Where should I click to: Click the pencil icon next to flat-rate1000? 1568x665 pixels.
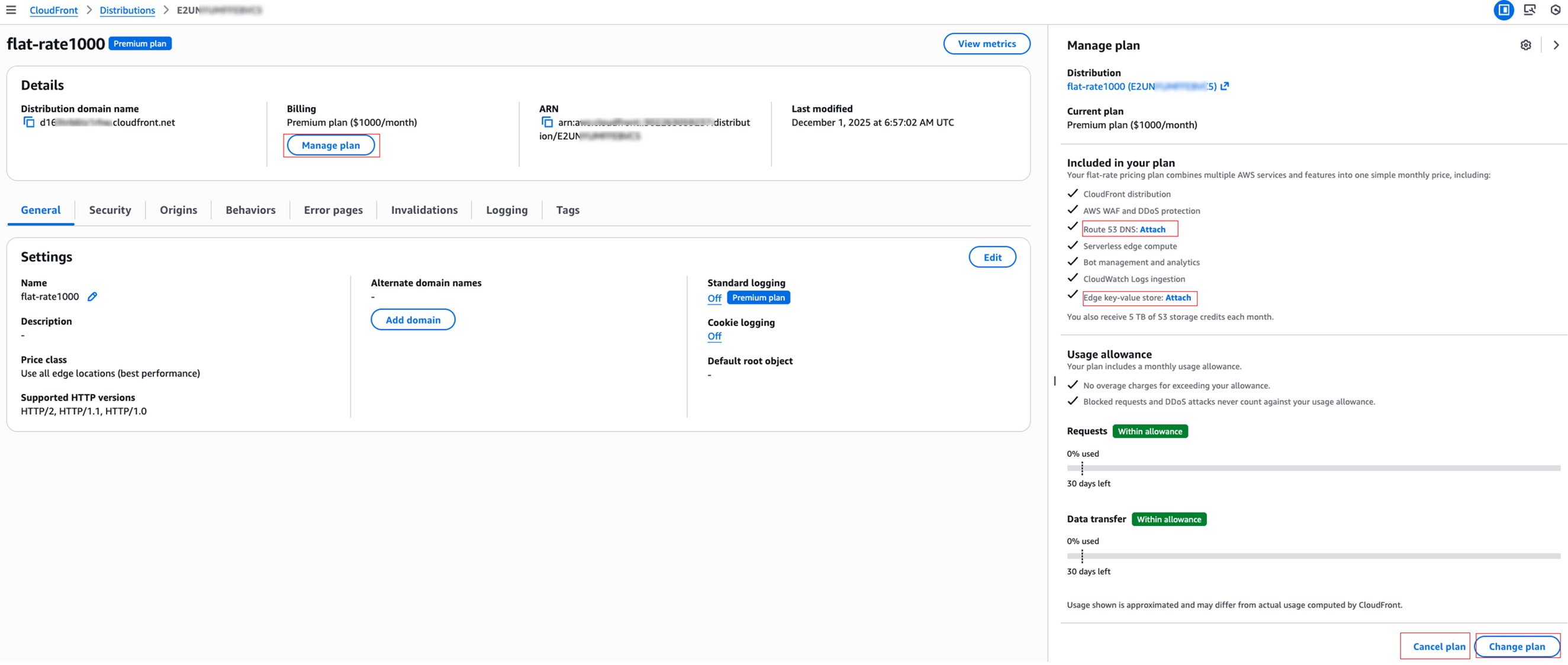point(92,296)
